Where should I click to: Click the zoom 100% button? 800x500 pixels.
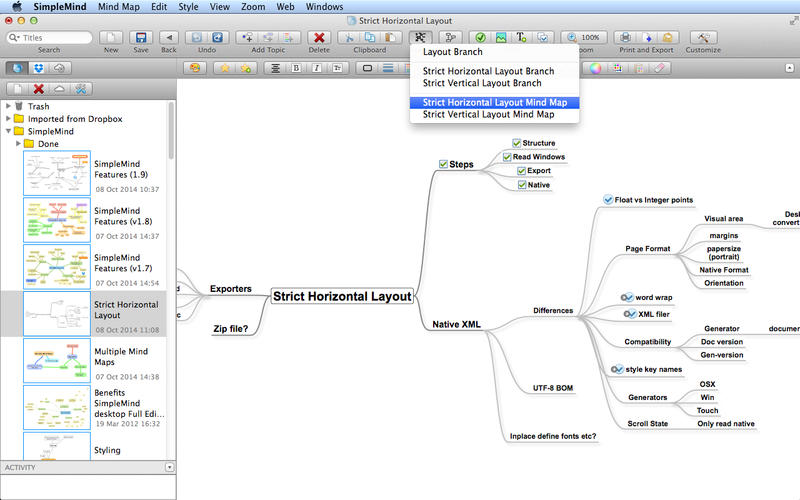[x=590, y=37]
